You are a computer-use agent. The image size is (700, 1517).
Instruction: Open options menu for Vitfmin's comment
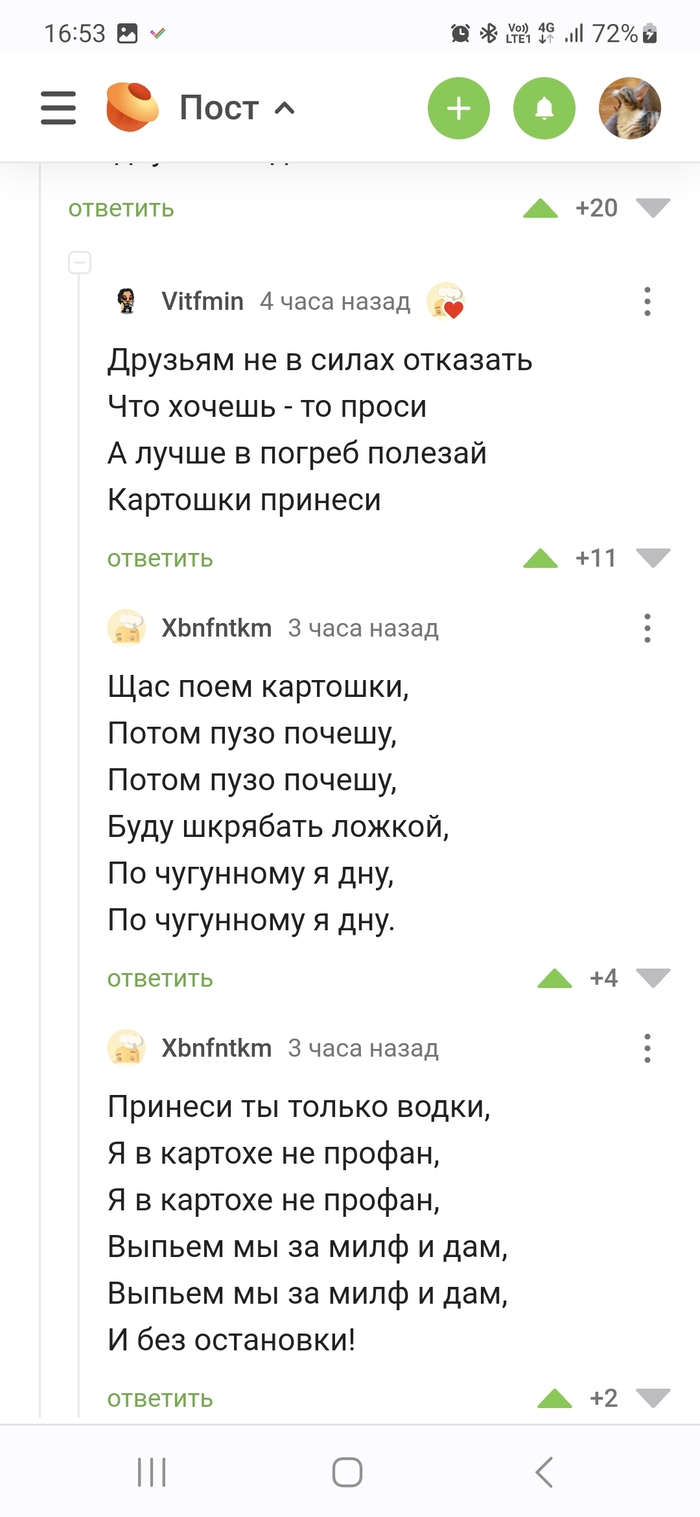647,301
